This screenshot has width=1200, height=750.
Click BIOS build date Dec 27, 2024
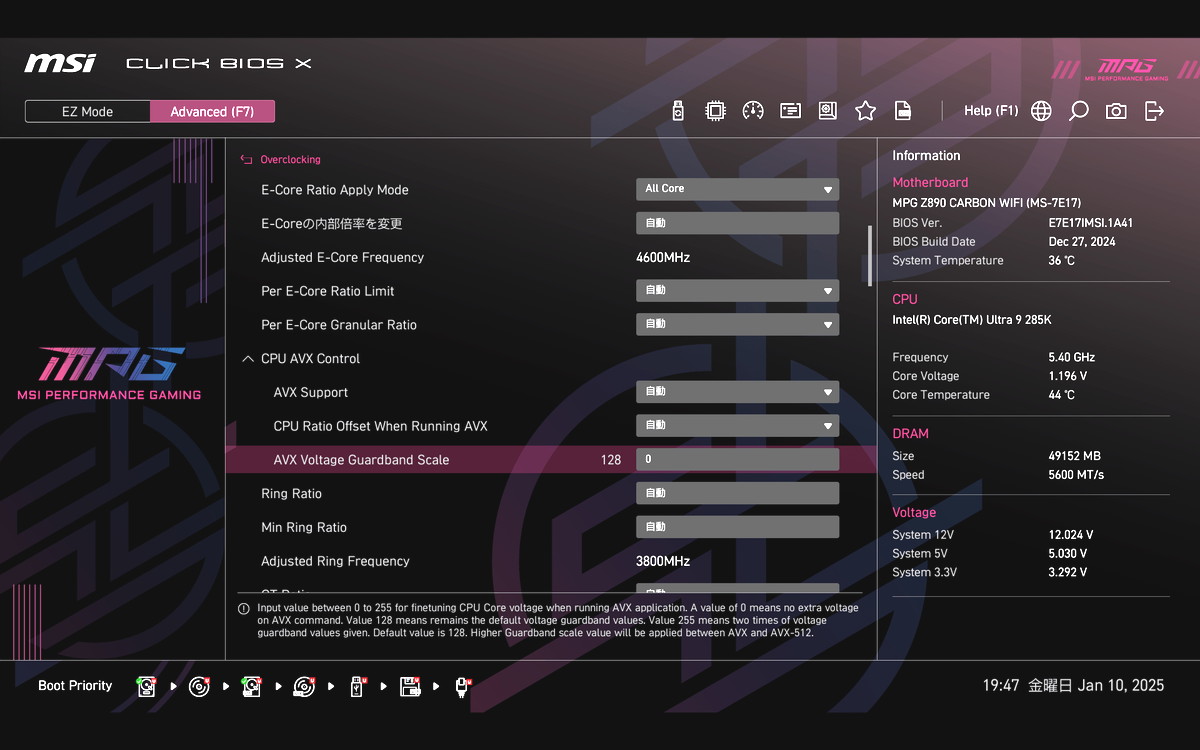[x=1082, y=241]
